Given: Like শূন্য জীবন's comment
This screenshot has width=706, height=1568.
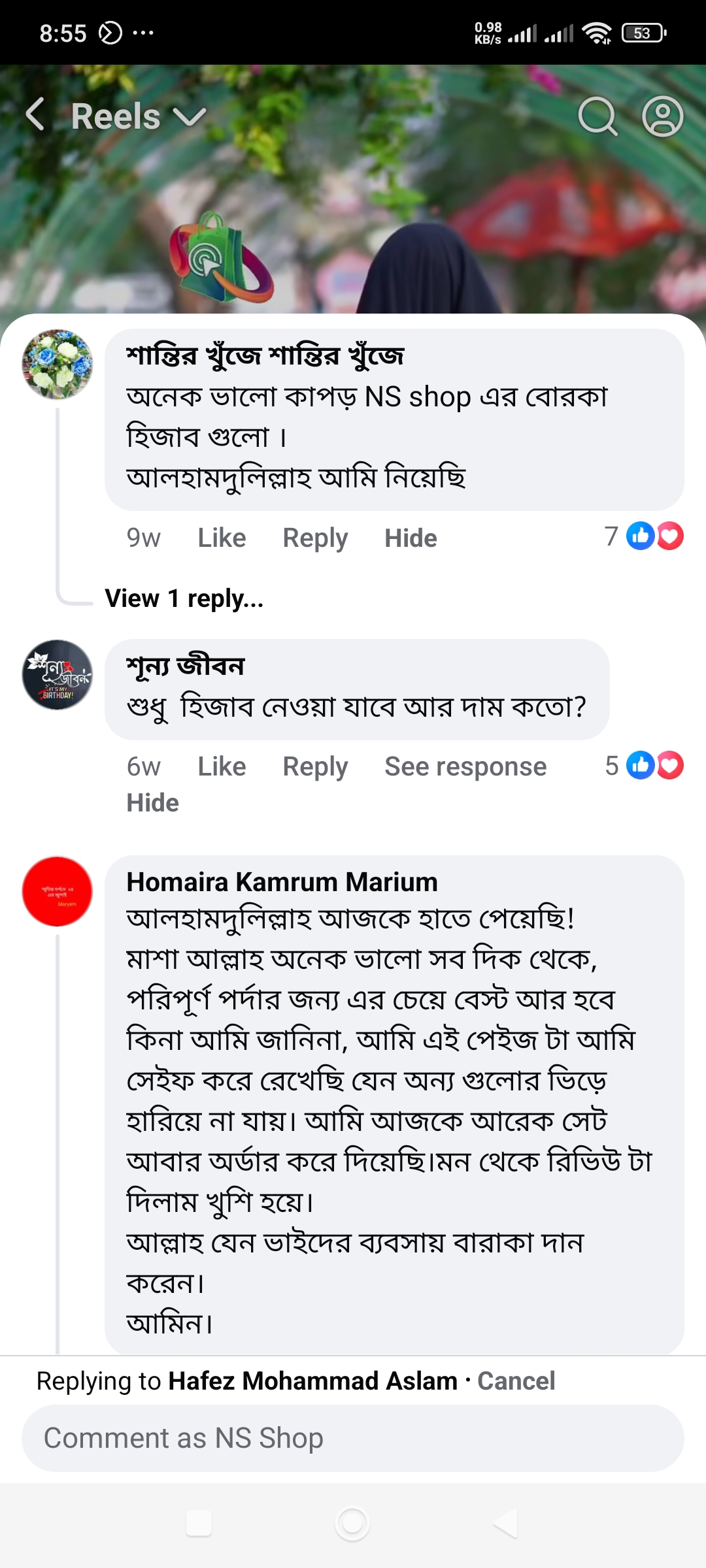Looking at the screenshot, I should tap(221, 766).
